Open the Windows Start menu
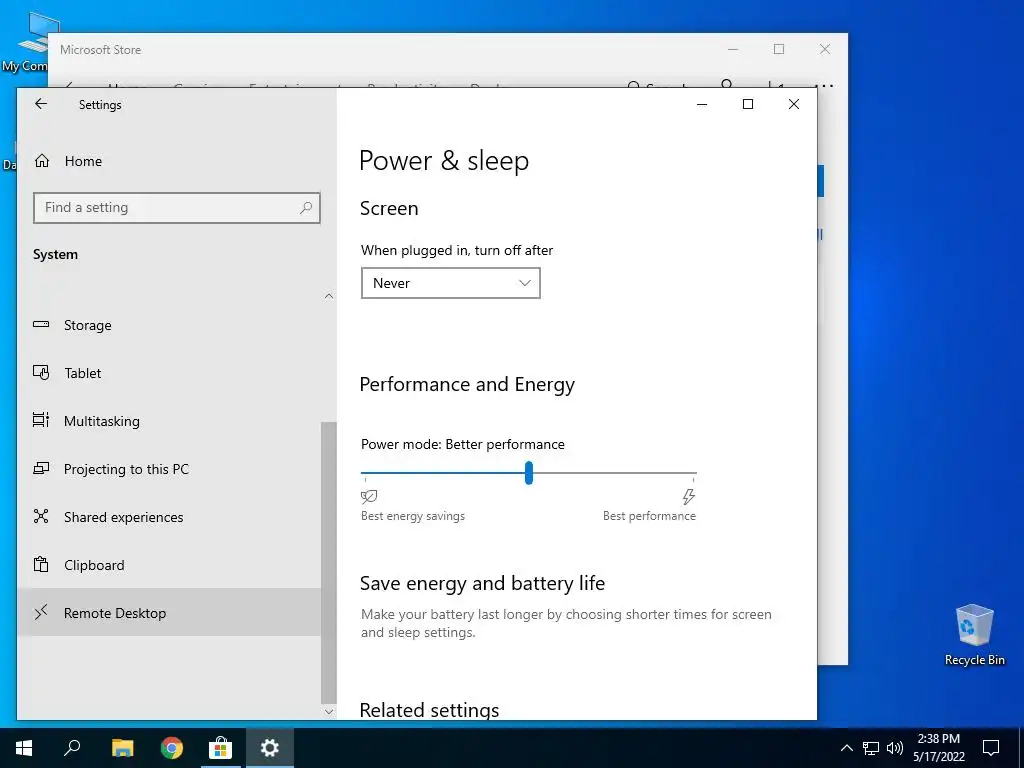Screen dimensions: 1024x768 coord(24,748)
